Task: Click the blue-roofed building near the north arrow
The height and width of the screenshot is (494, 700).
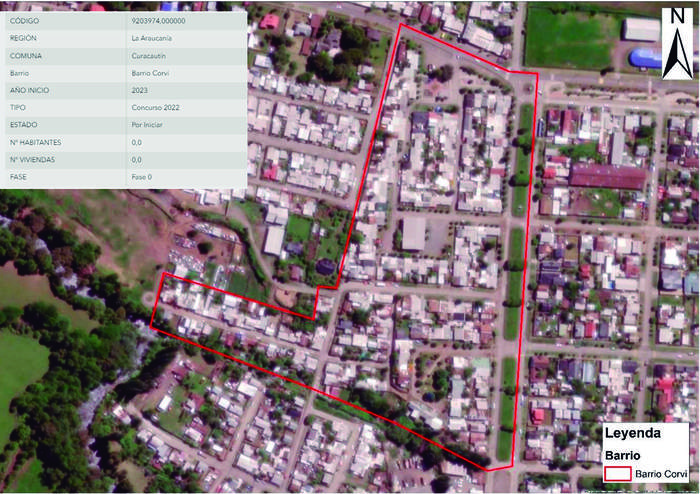Action: [648, 58]
